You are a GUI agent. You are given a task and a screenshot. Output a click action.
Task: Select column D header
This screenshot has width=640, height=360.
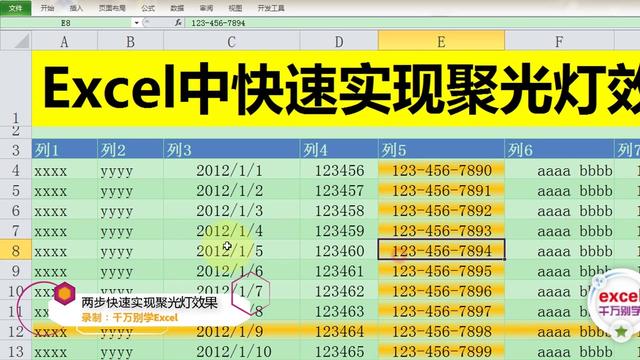click(x=339, y=41)
